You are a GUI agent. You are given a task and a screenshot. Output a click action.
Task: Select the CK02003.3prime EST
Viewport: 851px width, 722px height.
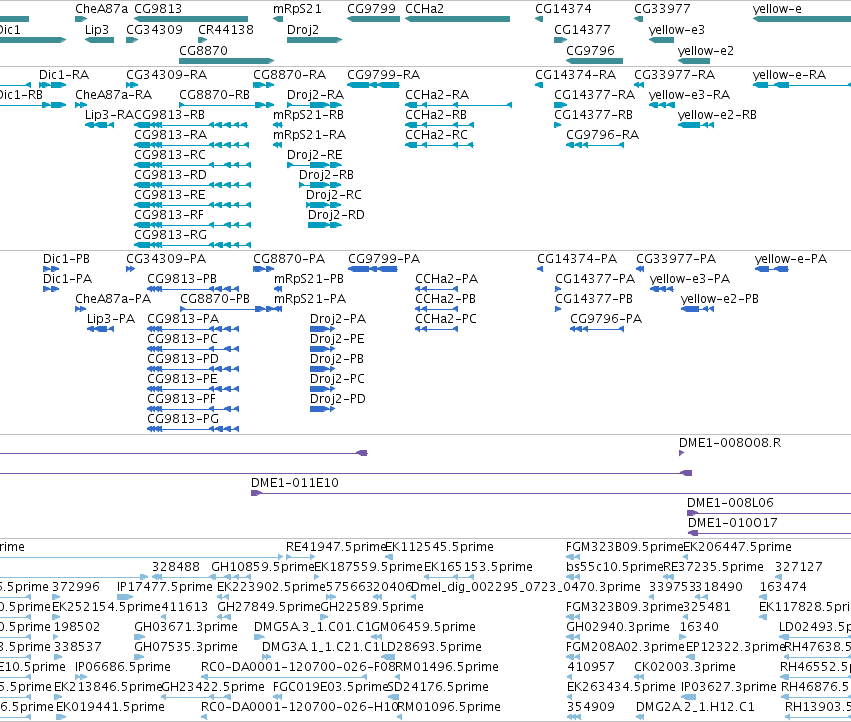coord(639,677)
